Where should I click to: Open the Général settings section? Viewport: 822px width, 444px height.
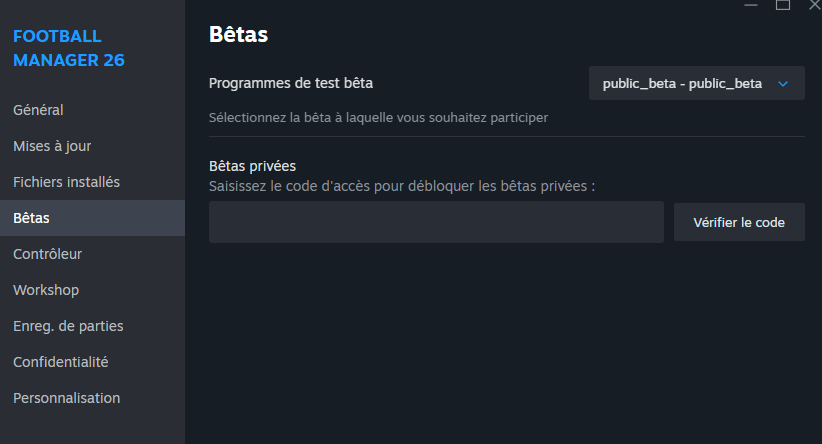coord(38,110)
